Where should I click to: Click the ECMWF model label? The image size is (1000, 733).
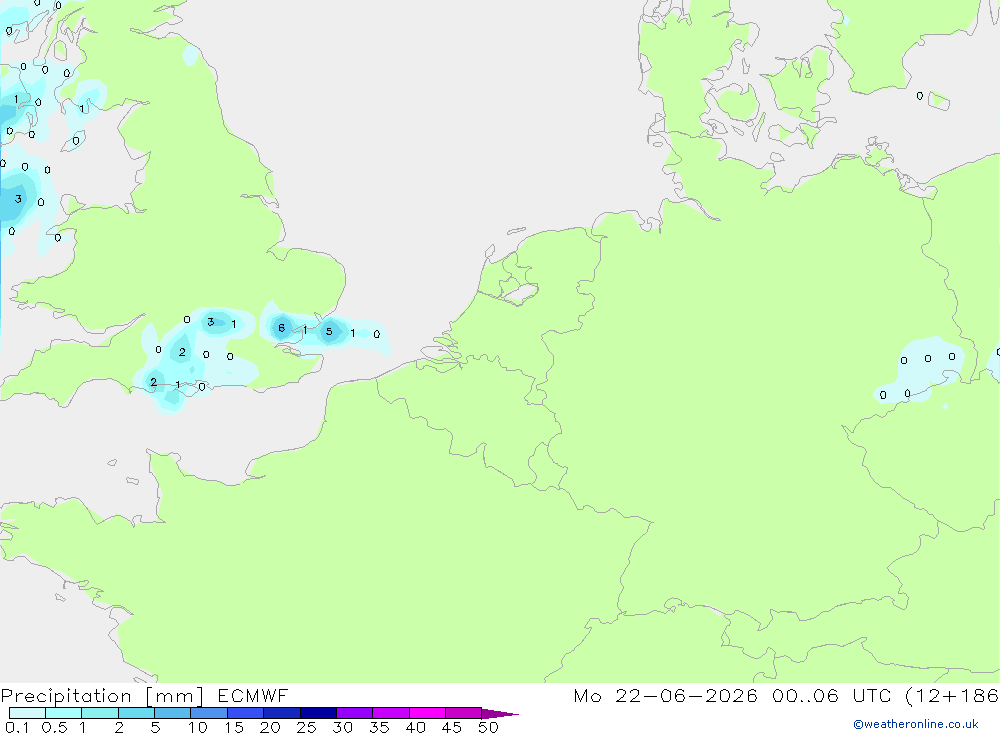tap(253, 695)
